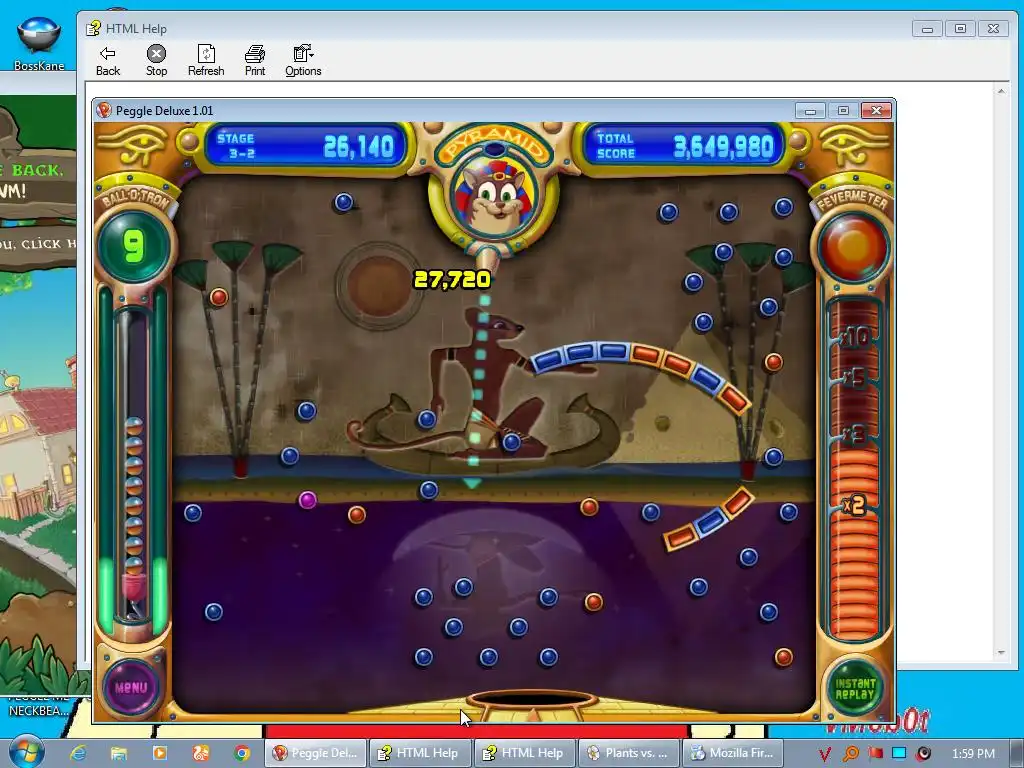The image size is (1024, 768).
Task: Launch Internet Explorer from the taskbar
Action: coord(78,753)
